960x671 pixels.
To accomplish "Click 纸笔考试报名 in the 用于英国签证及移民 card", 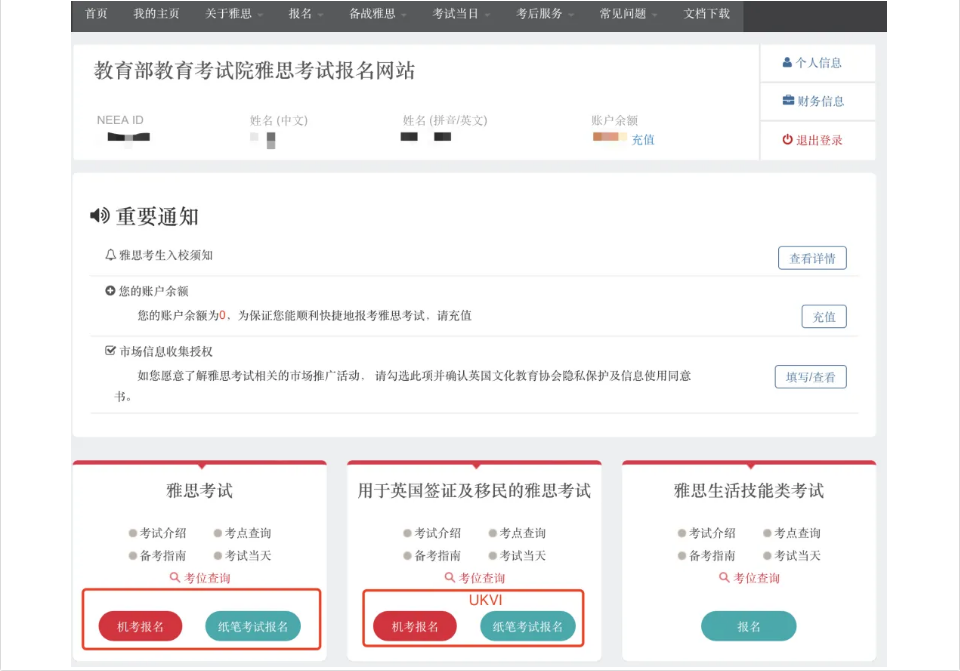I will pyautogui.click(x=528, y=626).
